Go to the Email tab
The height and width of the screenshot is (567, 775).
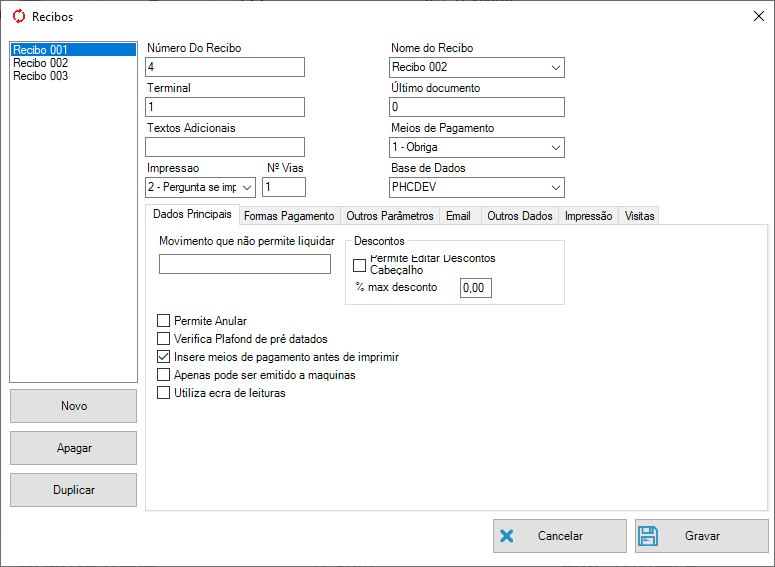[458, 216]
